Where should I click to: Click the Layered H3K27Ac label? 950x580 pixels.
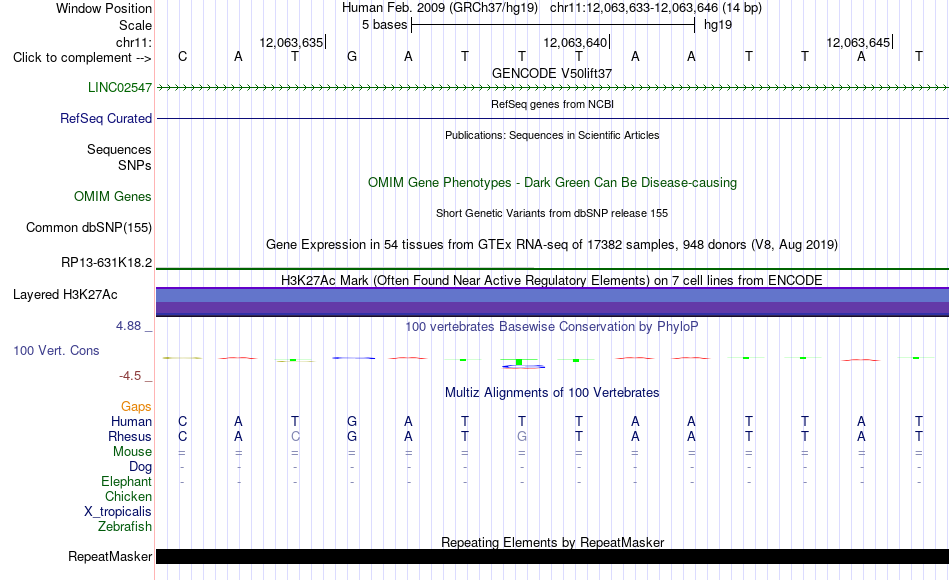(65, 295)
